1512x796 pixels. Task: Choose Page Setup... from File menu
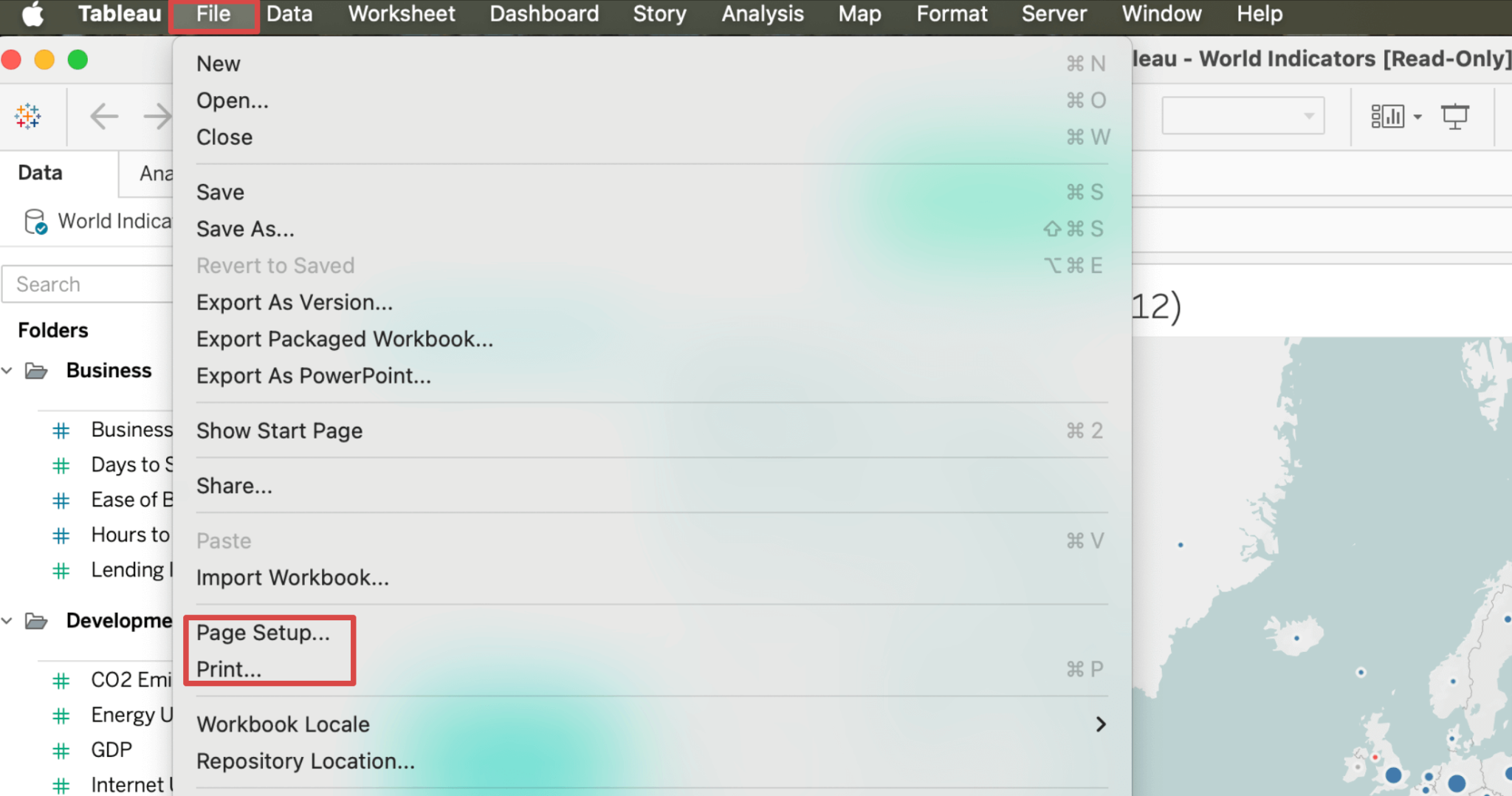(263, 633)
